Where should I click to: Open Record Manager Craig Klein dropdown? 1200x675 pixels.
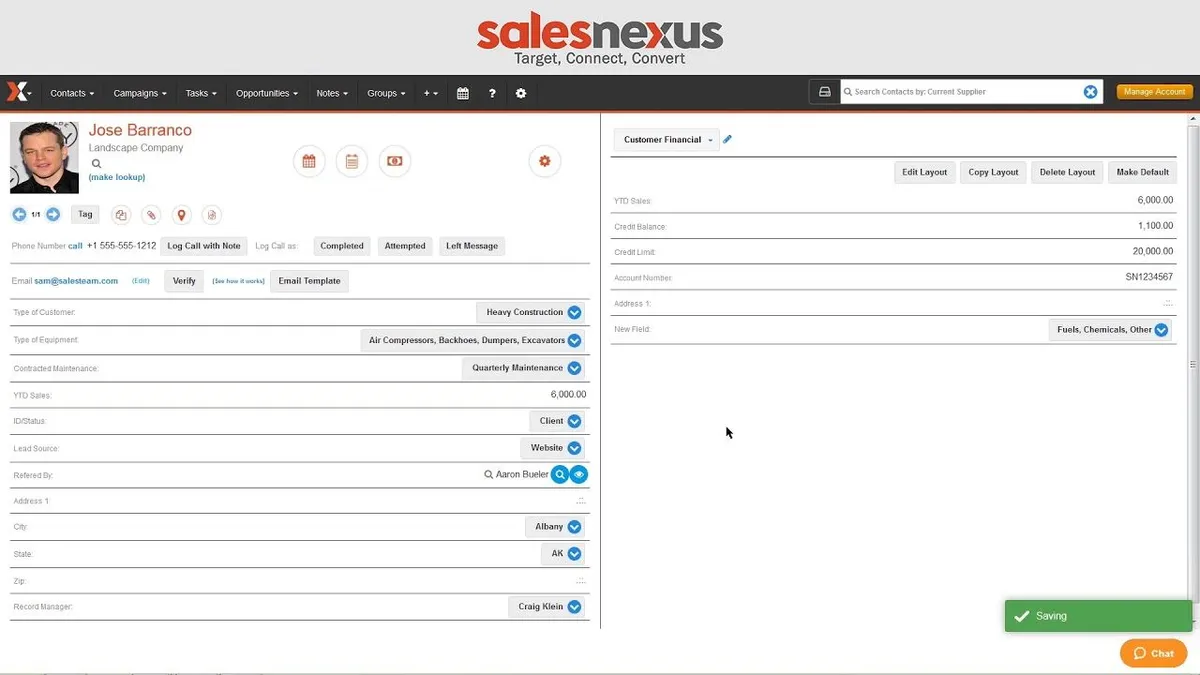tap(547, 606)
